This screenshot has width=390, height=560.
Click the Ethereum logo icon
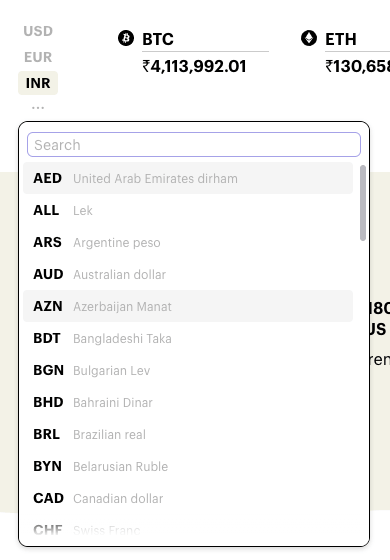click(x=309, y=38)
